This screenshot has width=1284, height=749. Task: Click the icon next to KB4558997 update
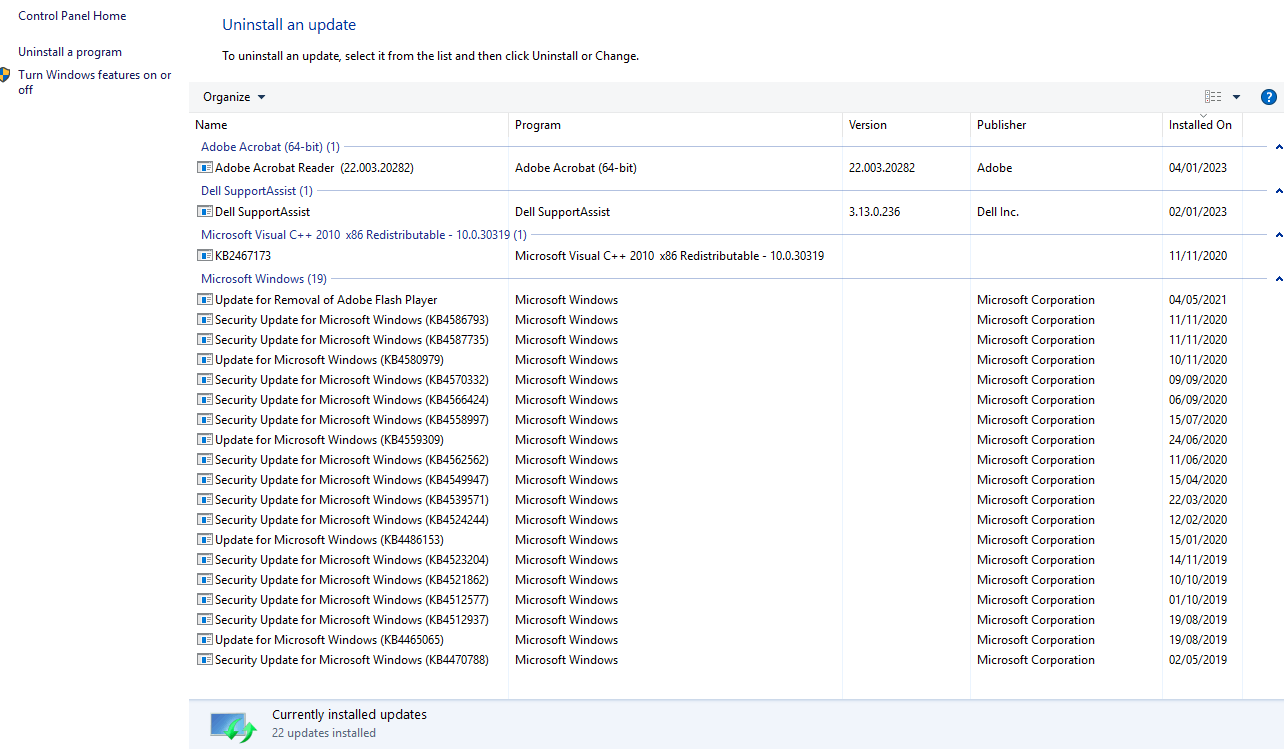pyautogui.click(x=205, y=420)
